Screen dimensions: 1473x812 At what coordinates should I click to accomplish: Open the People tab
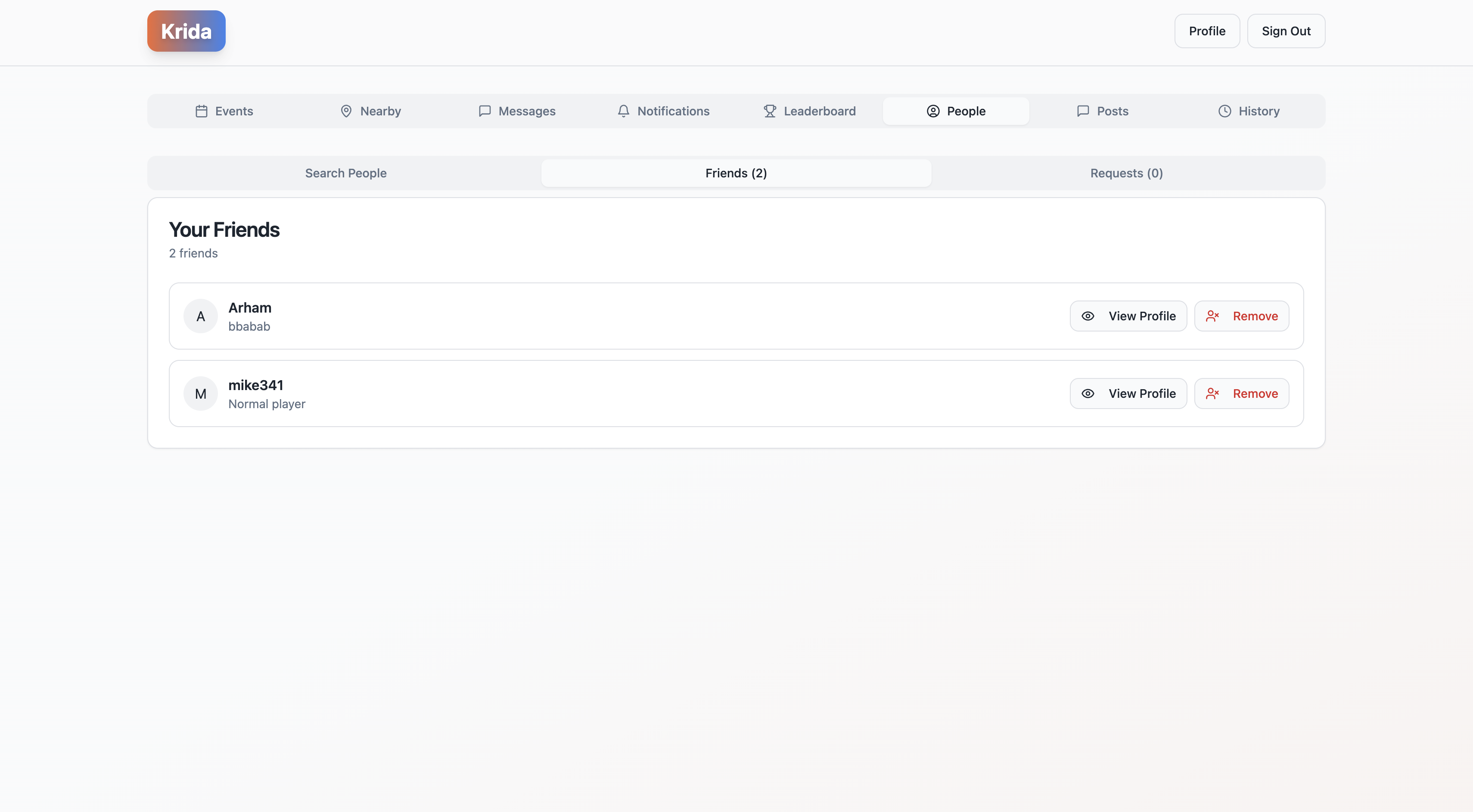[x=955, y=111]
